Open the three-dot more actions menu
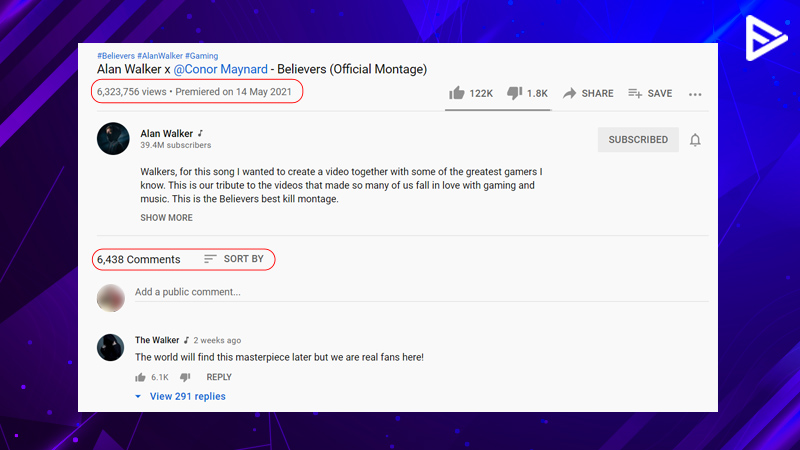The width and height of the screenshot is (800, 450). click(695, 94)
